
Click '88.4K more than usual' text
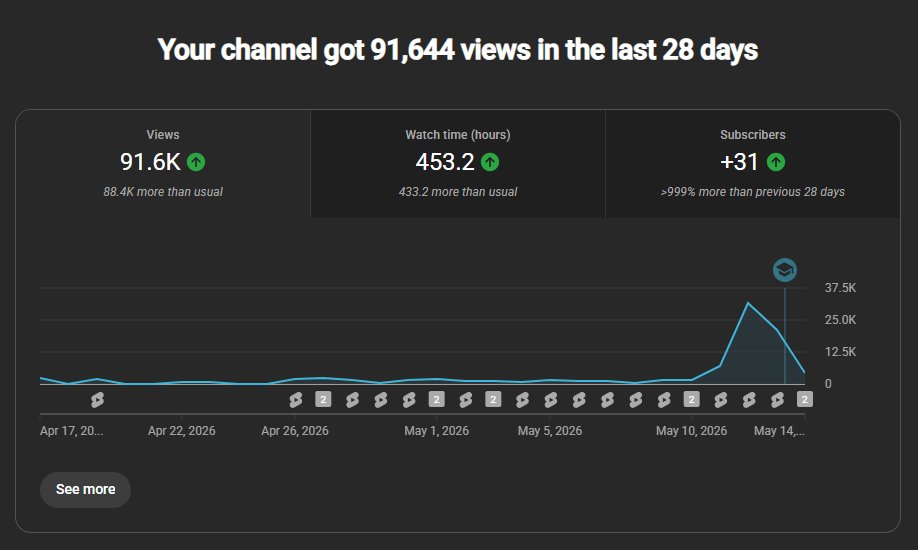[163, 192]
